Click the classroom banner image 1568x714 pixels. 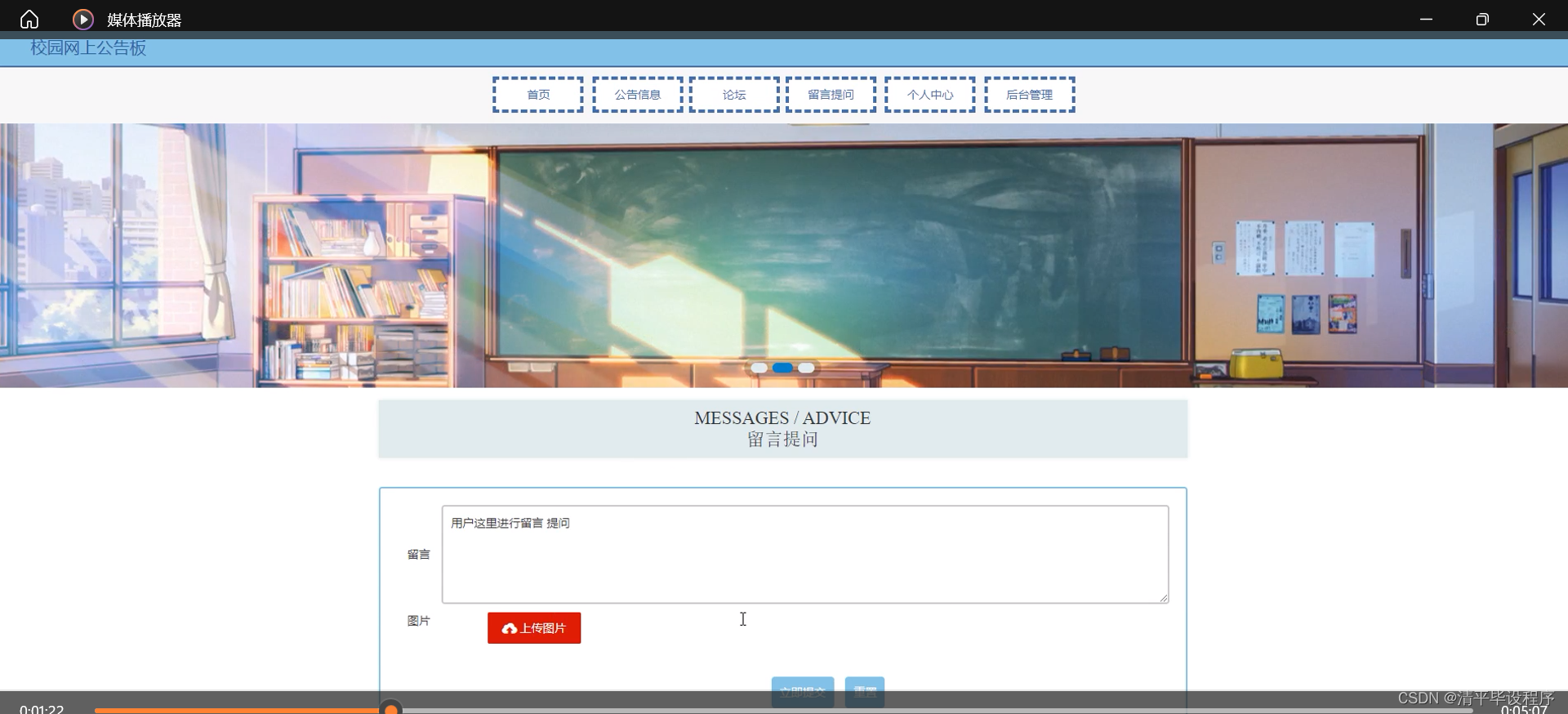(784, 256)
